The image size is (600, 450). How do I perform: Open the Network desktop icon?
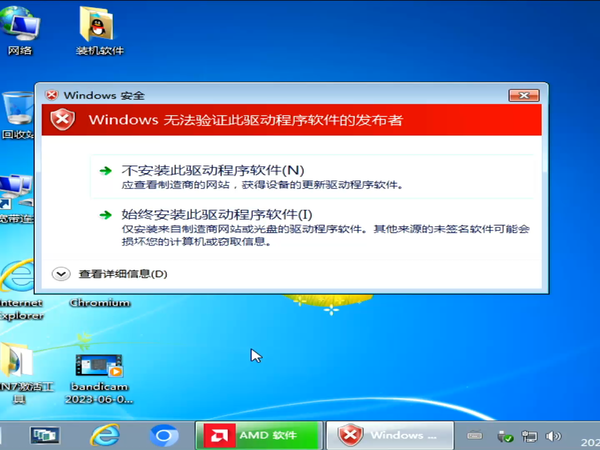20,31
